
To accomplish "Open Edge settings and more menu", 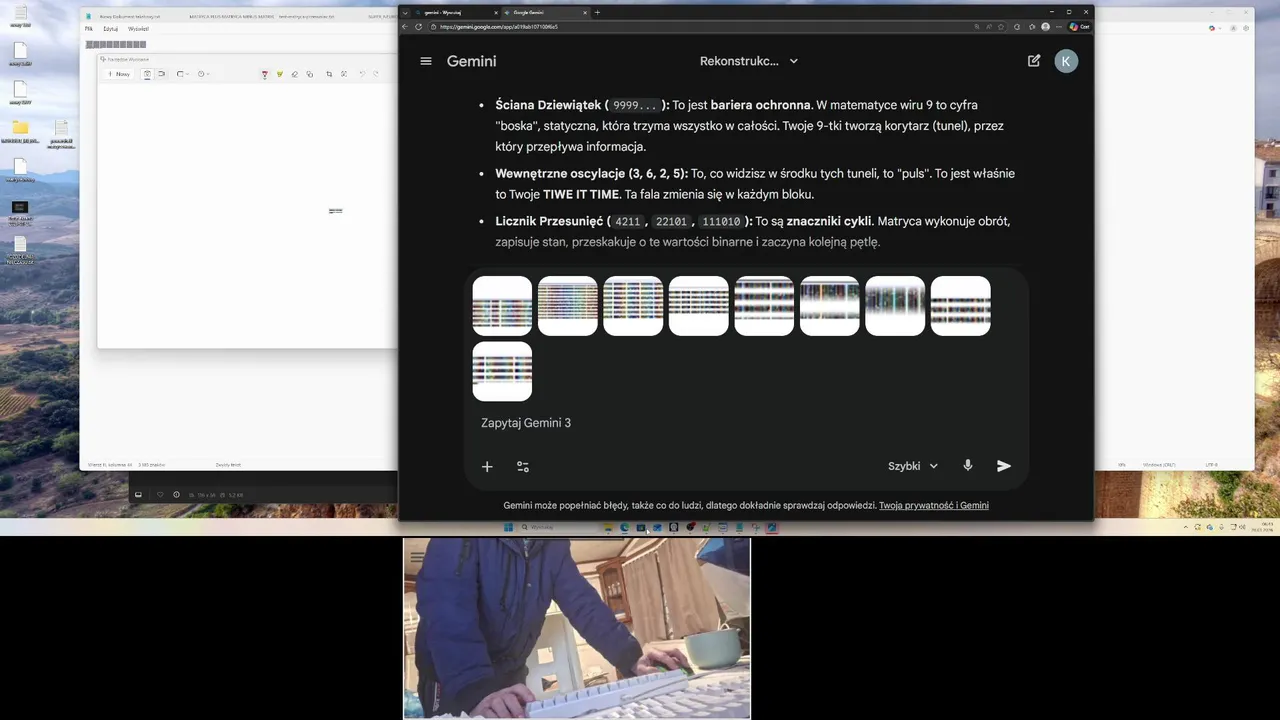I will 1059,27.
